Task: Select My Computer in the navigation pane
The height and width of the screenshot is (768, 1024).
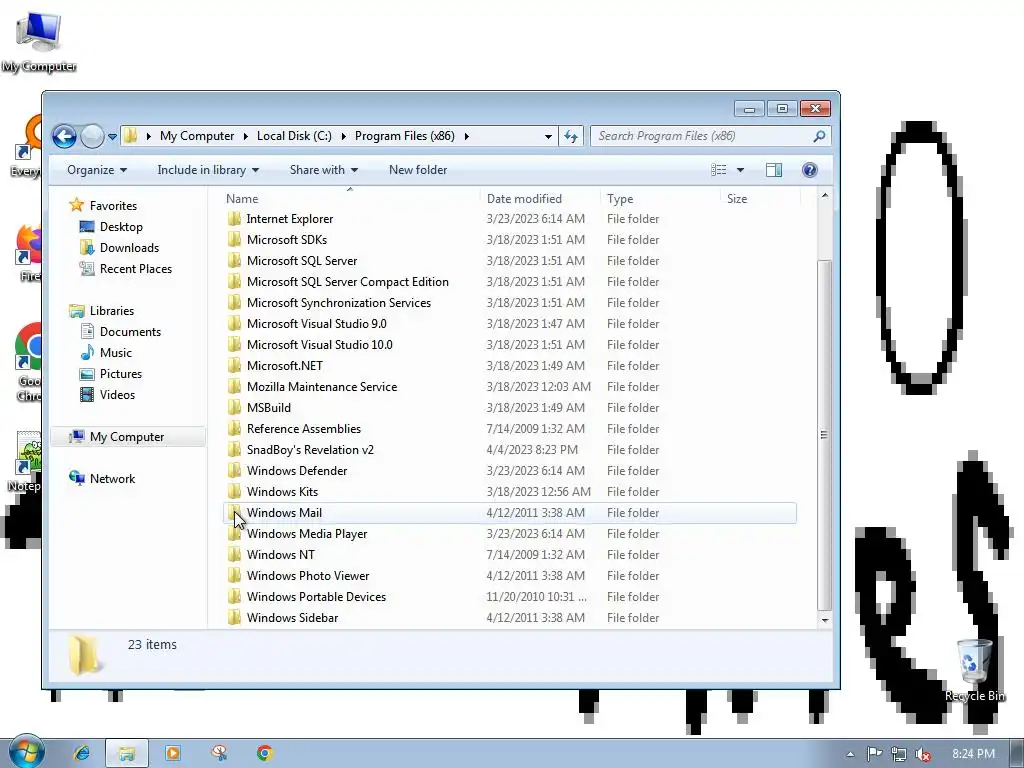Action: 127,437
